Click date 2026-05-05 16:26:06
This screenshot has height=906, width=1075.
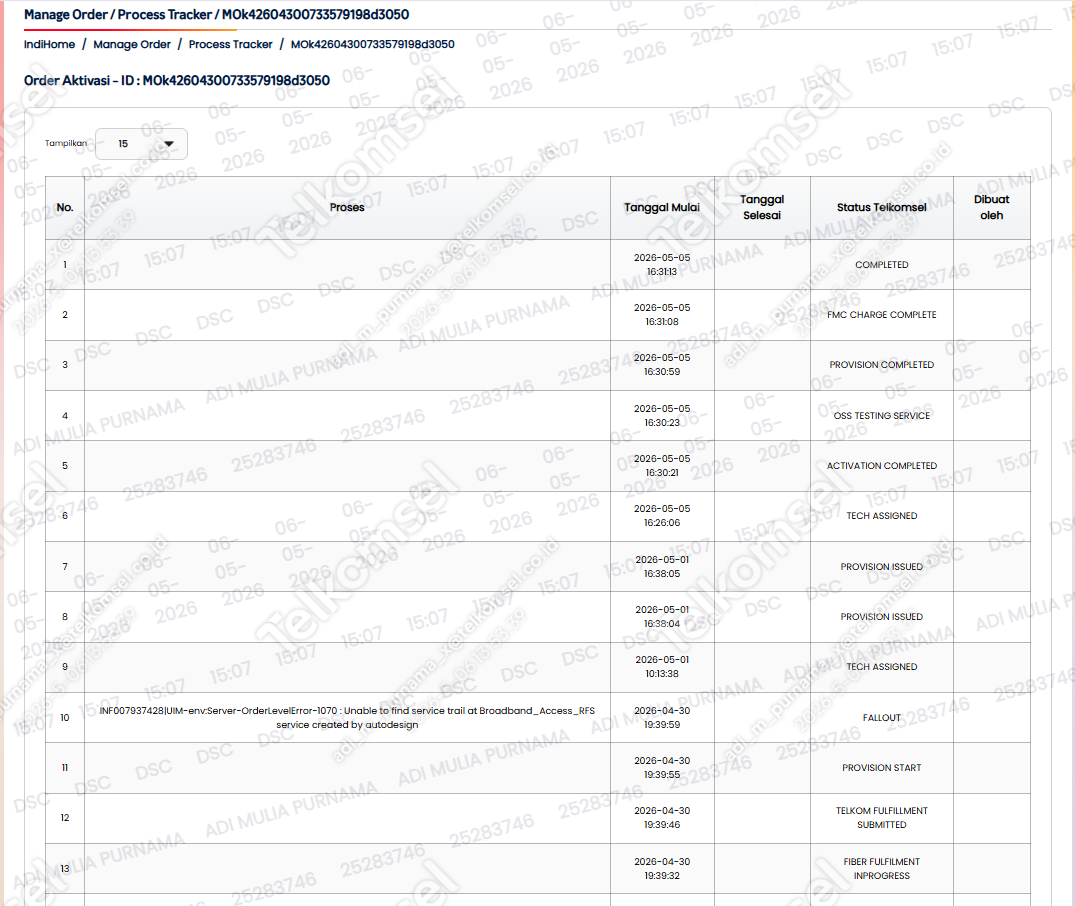click(x=662, y=516)
